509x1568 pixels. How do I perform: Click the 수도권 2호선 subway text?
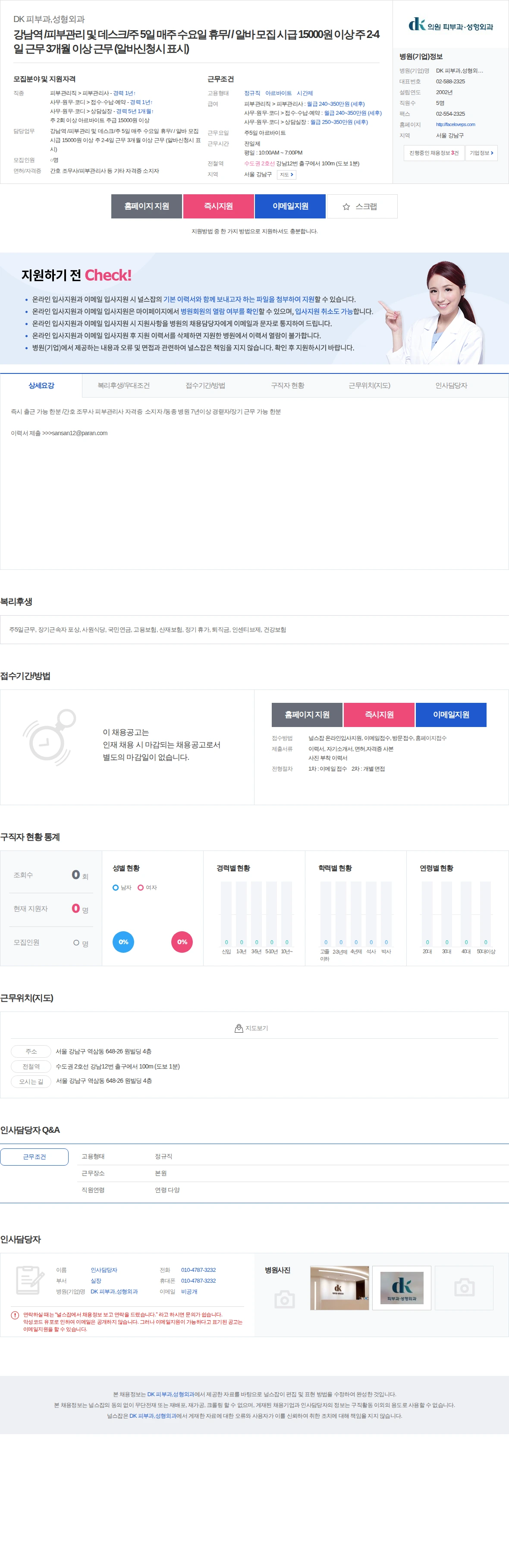(x=259, y=164)
